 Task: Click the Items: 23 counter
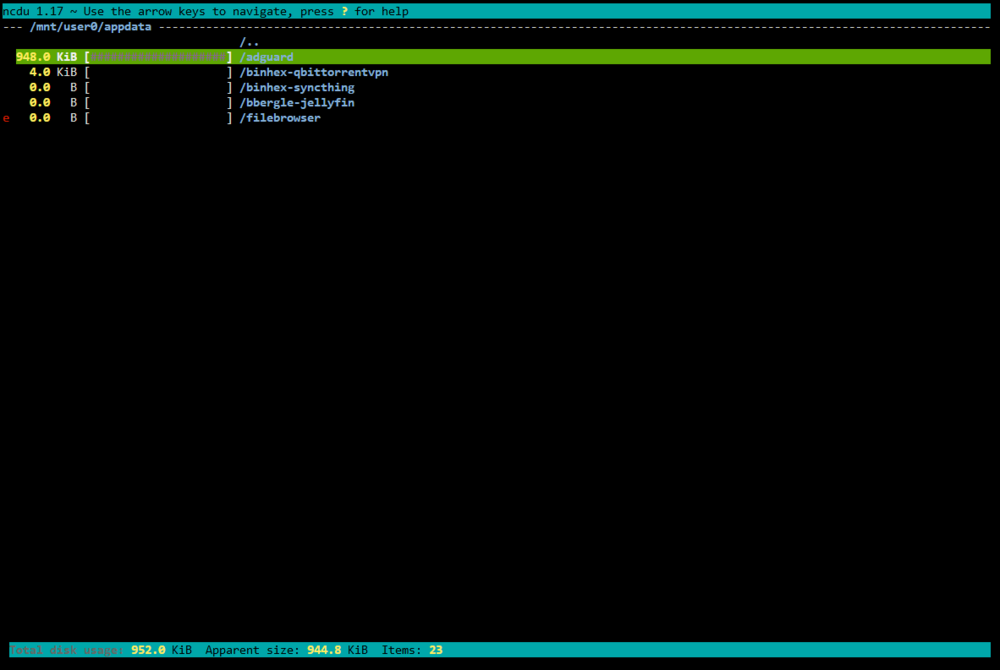coord(412,650)
